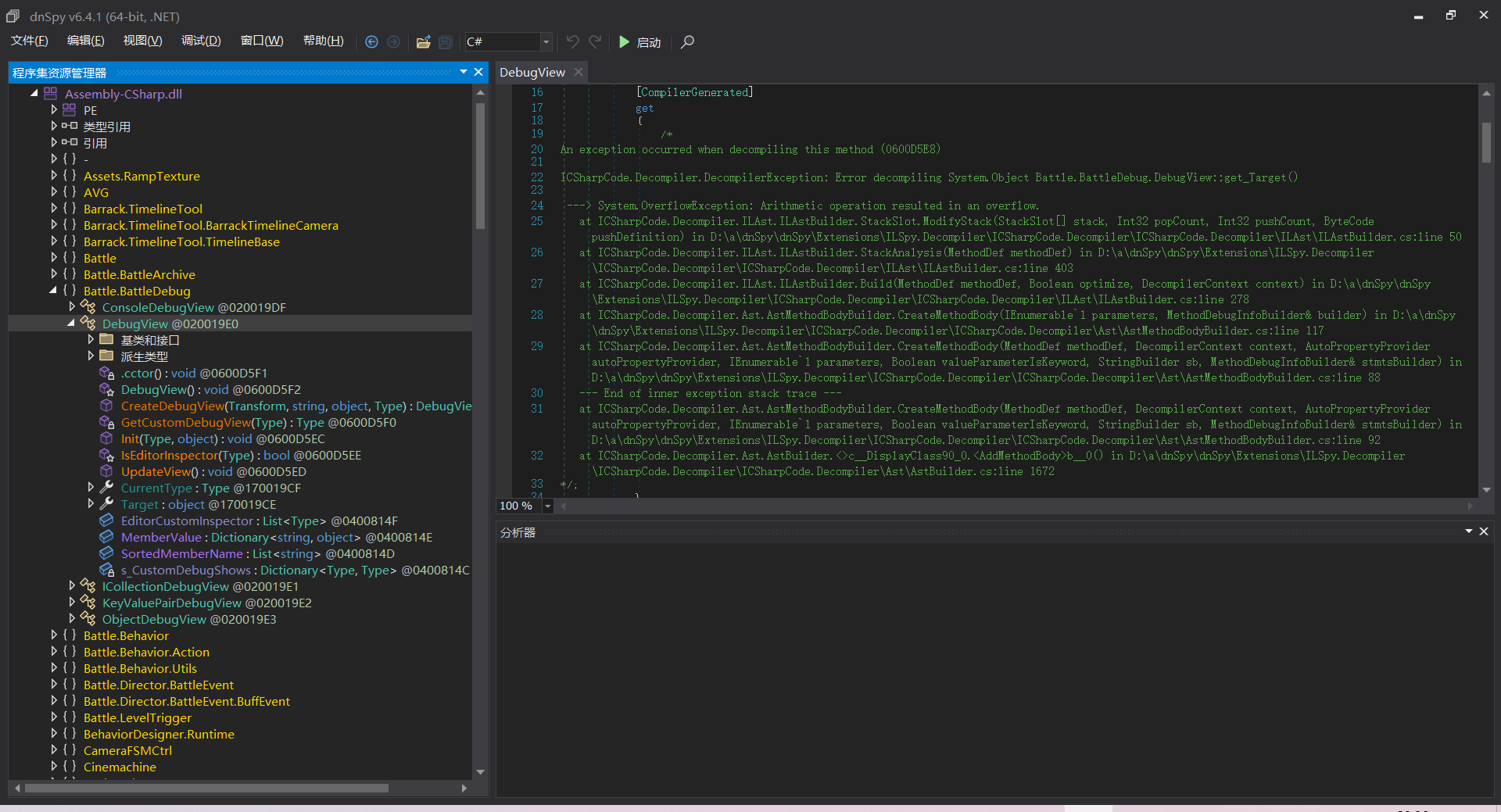Click the assembly tree horizontal scrollbar
The width and height of the screenshot is (1501, 812).
pyautogui.click(x=206, y=788)
